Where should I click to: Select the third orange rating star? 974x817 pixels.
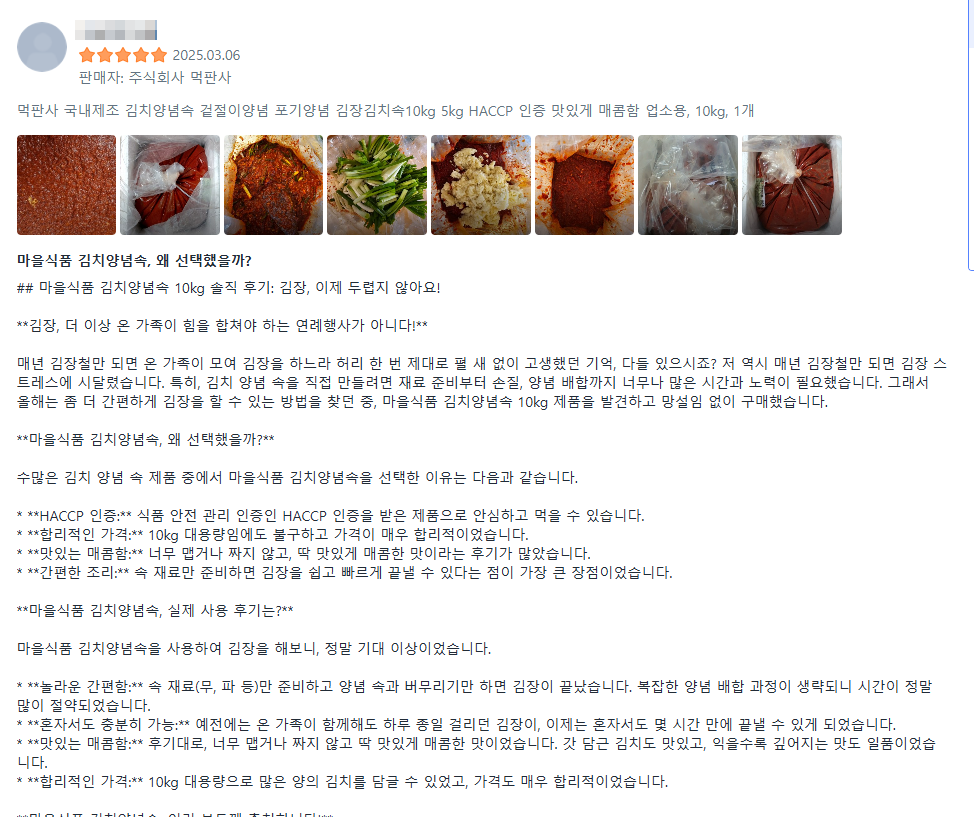(x=123, y=55)
